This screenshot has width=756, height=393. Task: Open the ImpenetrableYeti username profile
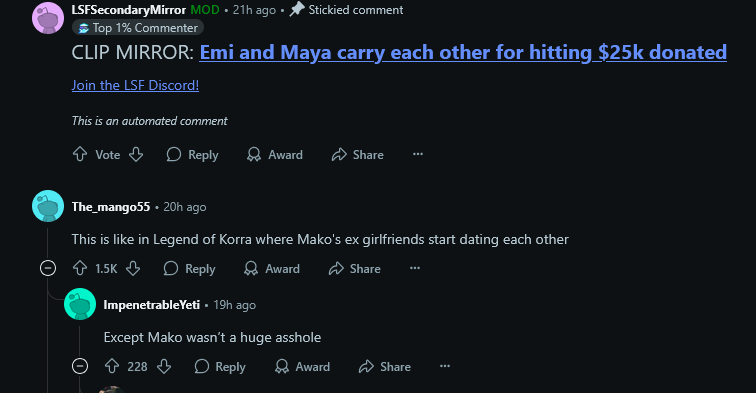pyautogui.click(x=151, y=305)
